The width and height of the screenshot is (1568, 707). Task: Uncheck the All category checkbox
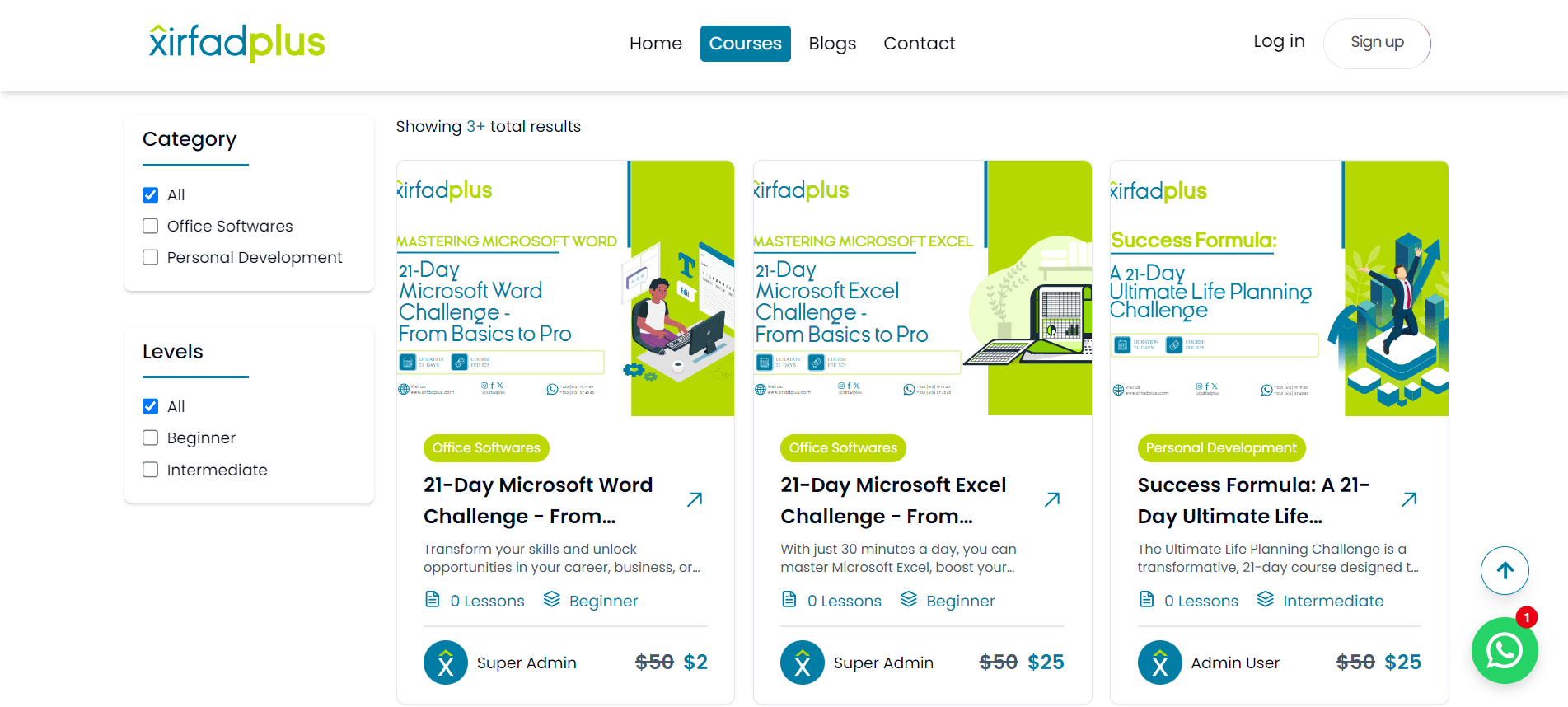point(151,195)
